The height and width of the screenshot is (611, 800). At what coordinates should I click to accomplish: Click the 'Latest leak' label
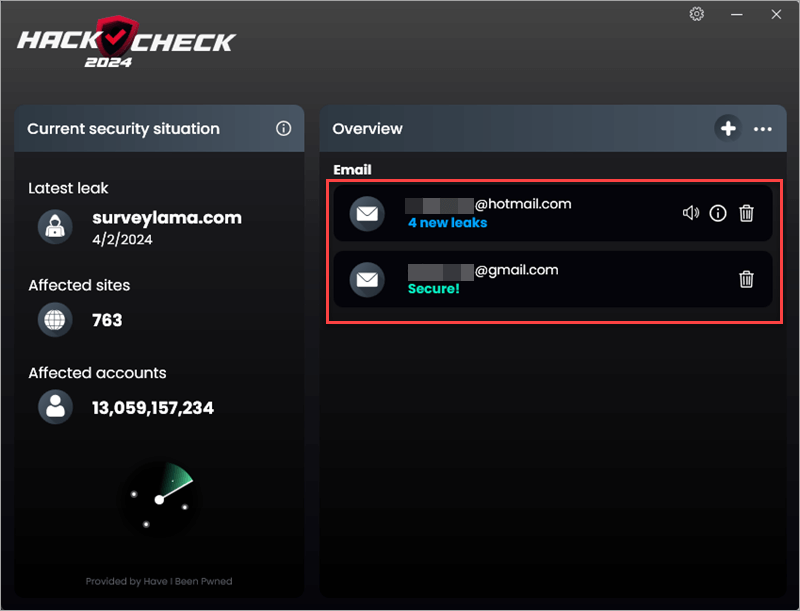tap(68, 188)
